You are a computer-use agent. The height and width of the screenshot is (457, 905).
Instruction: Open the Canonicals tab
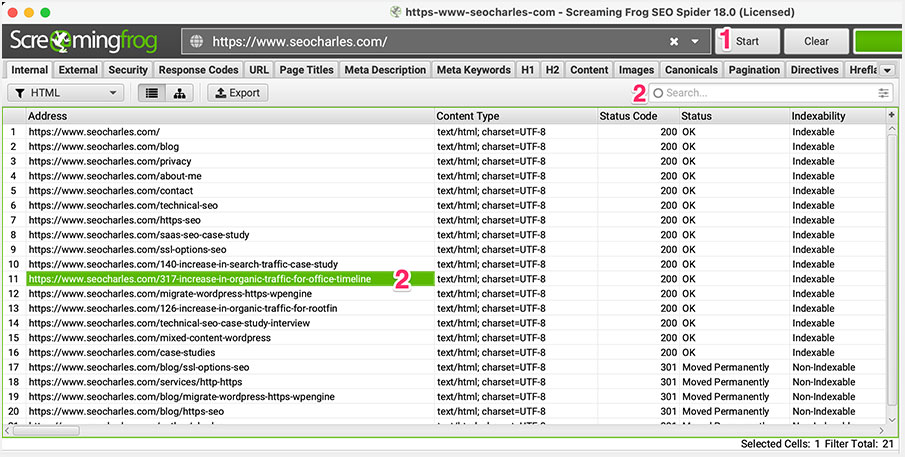point(691,70)
